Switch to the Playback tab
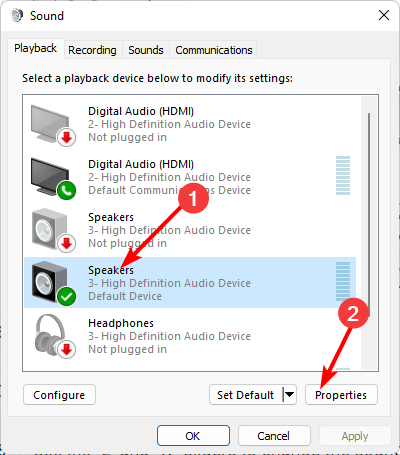Screen dimensions: 400x455 [x=35, y=49]
